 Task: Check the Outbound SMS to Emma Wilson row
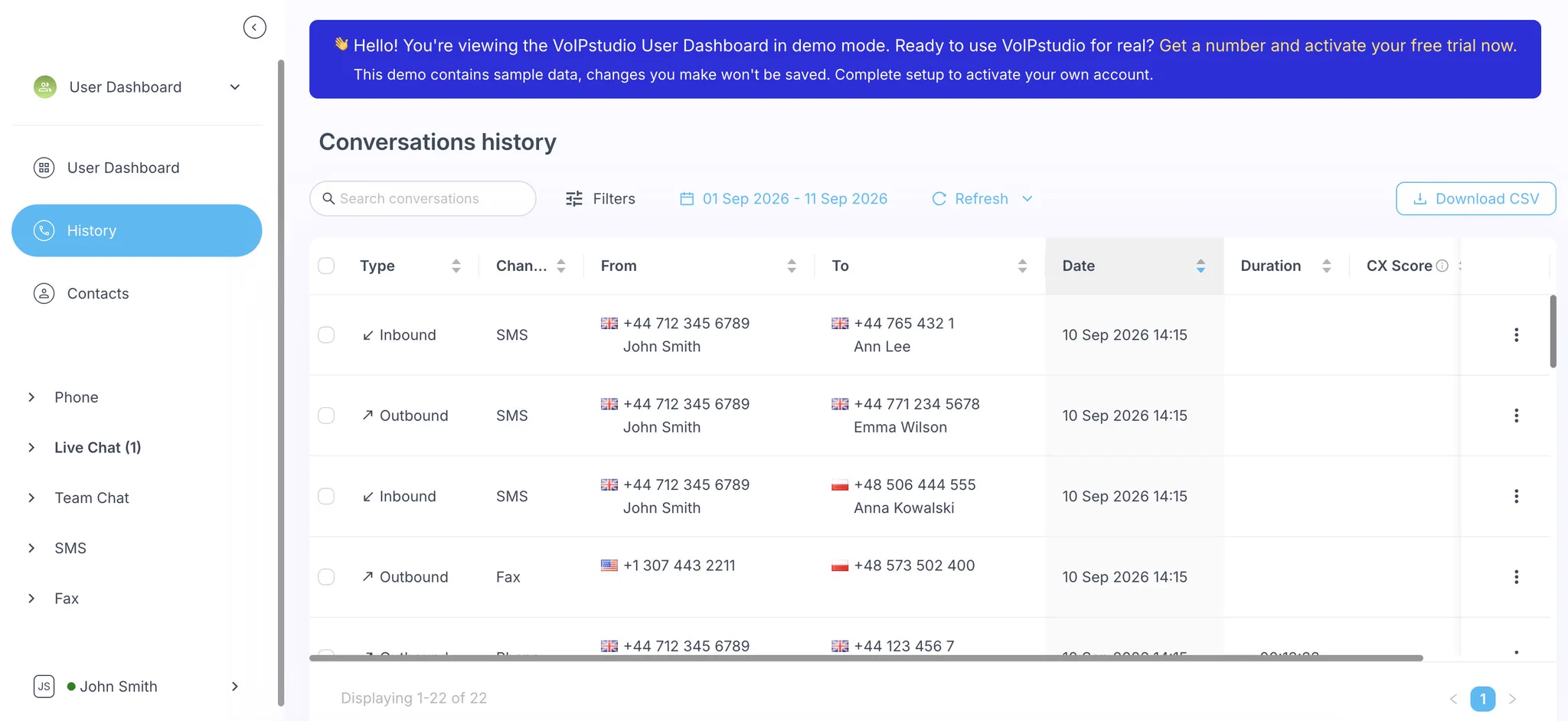pos(326,416)
